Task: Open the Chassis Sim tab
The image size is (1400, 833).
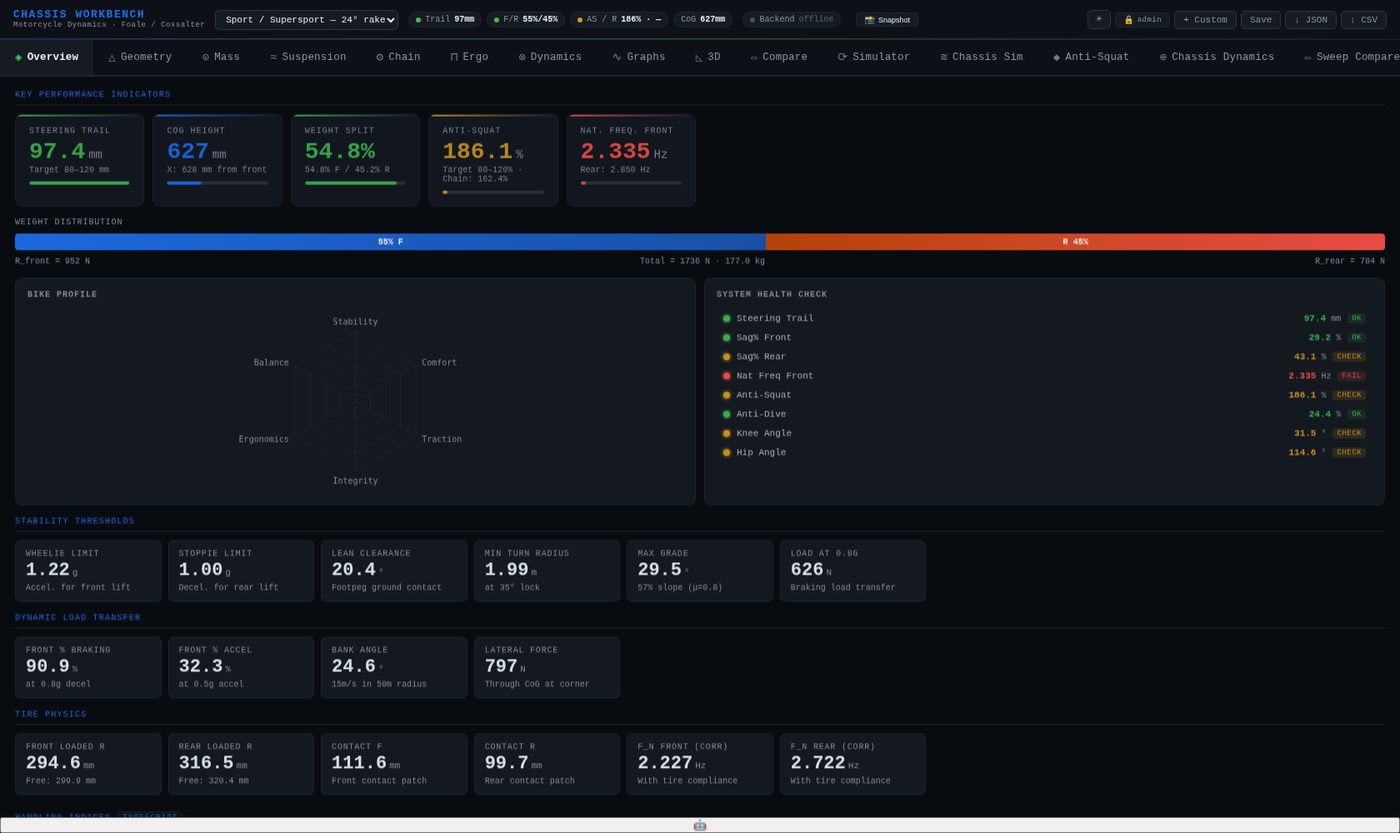Action: click(x=982, y=57)
